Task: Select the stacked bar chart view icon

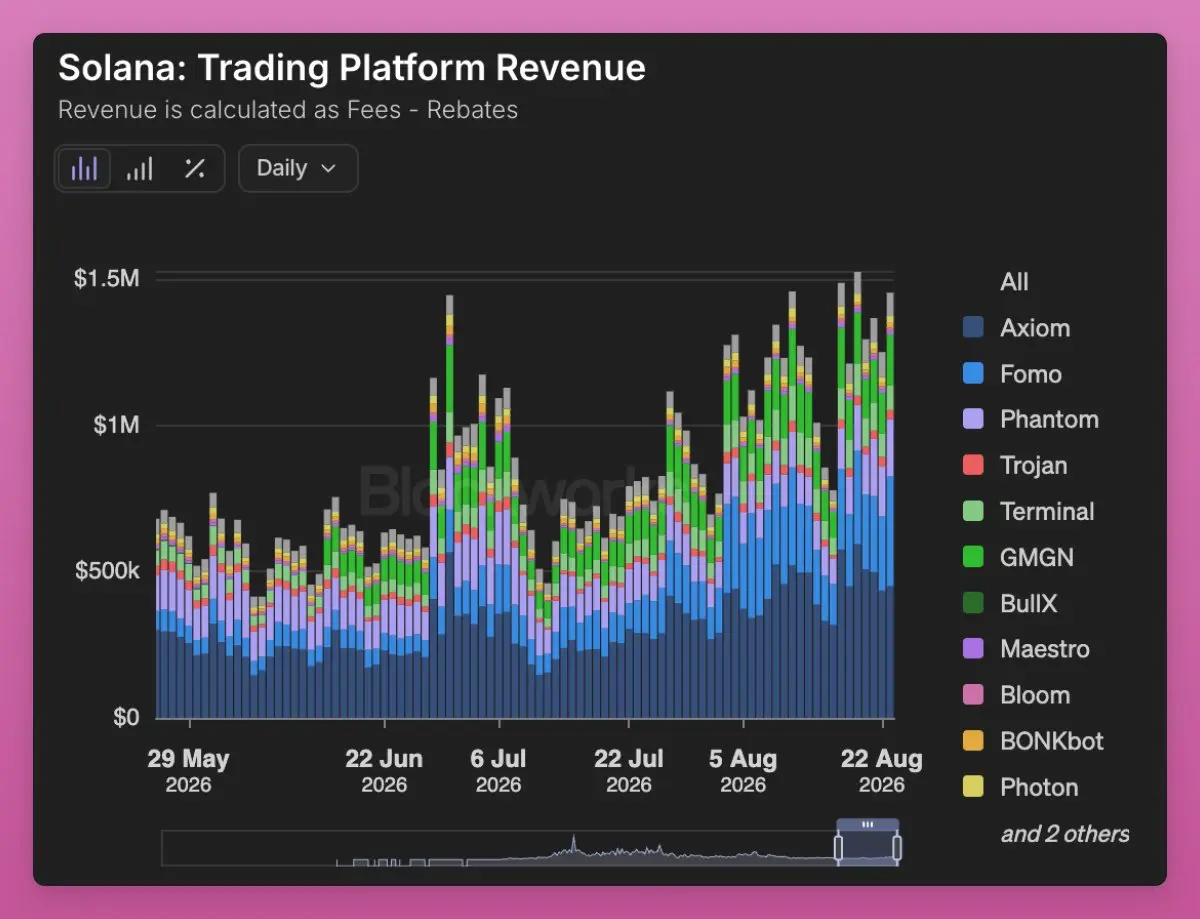Action: click(84, 168)
